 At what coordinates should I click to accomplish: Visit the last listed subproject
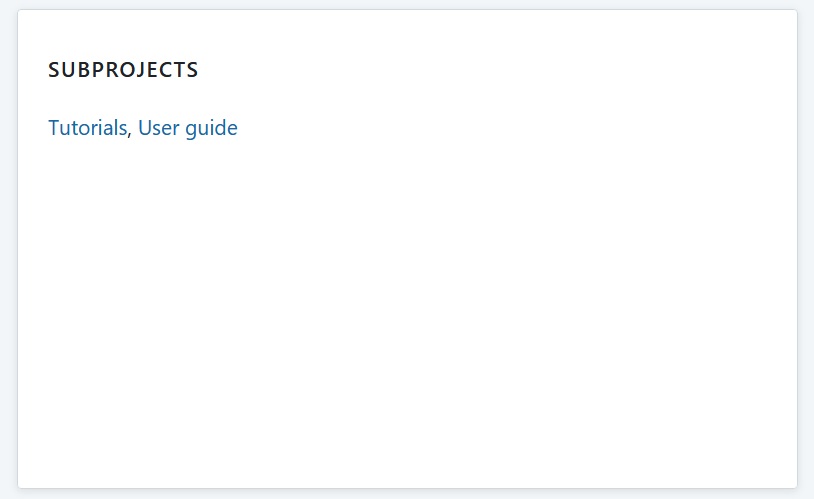click(188, 128)
